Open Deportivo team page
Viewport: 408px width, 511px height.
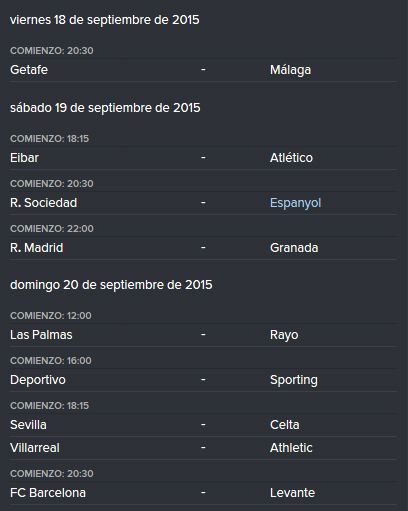click(38, 380)
